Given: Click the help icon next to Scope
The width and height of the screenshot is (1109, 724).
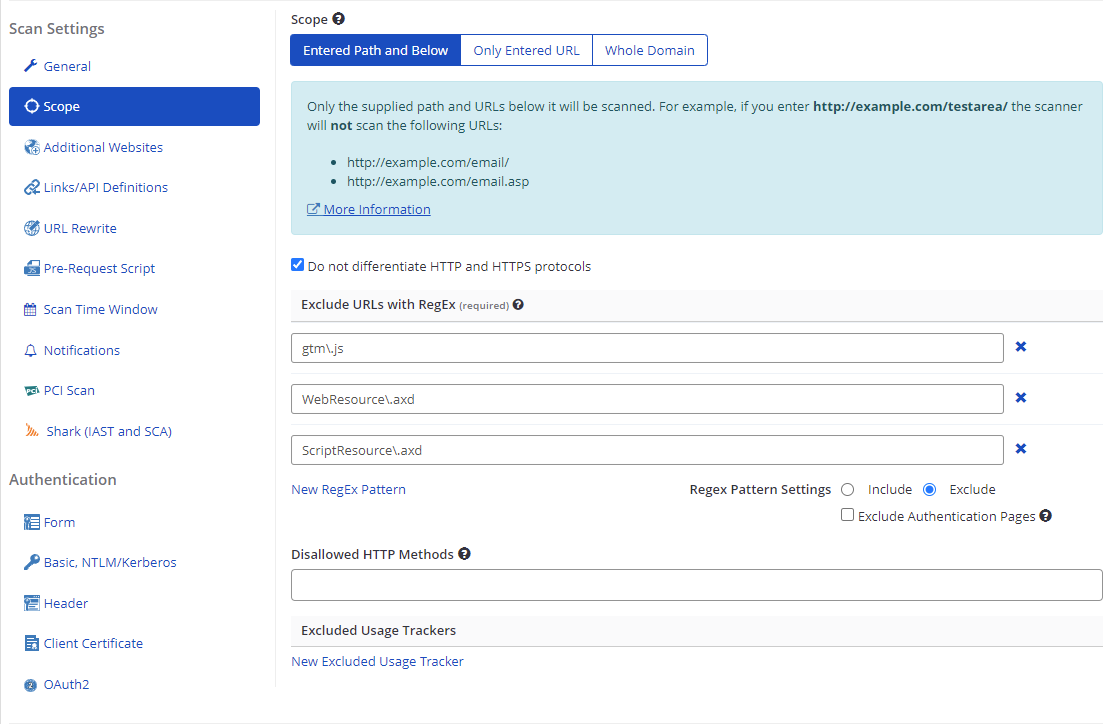Looking at the screenshot, I should 338,19.
